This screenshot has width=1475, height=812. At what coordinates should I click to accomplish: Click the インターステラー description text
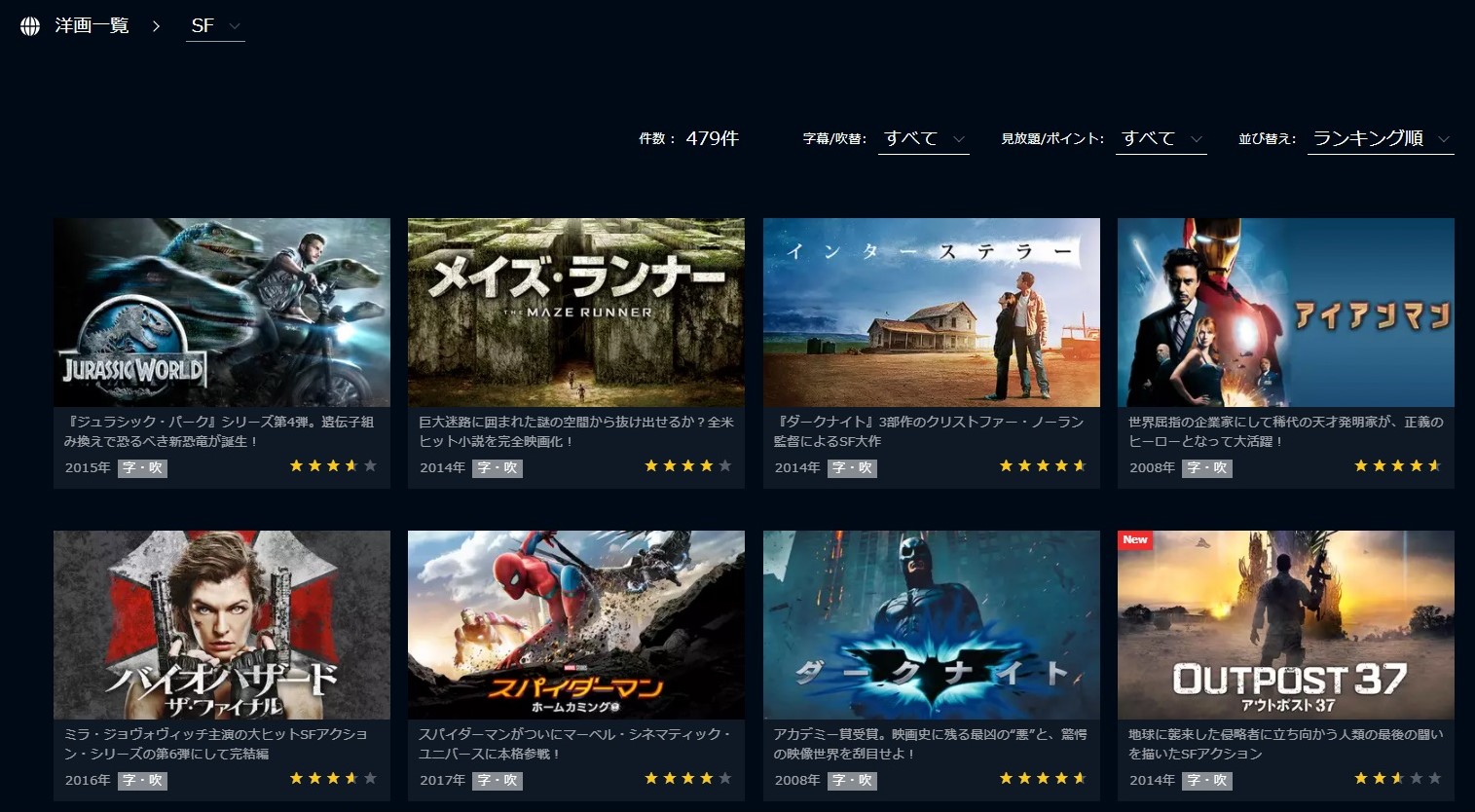click(929, 431)
